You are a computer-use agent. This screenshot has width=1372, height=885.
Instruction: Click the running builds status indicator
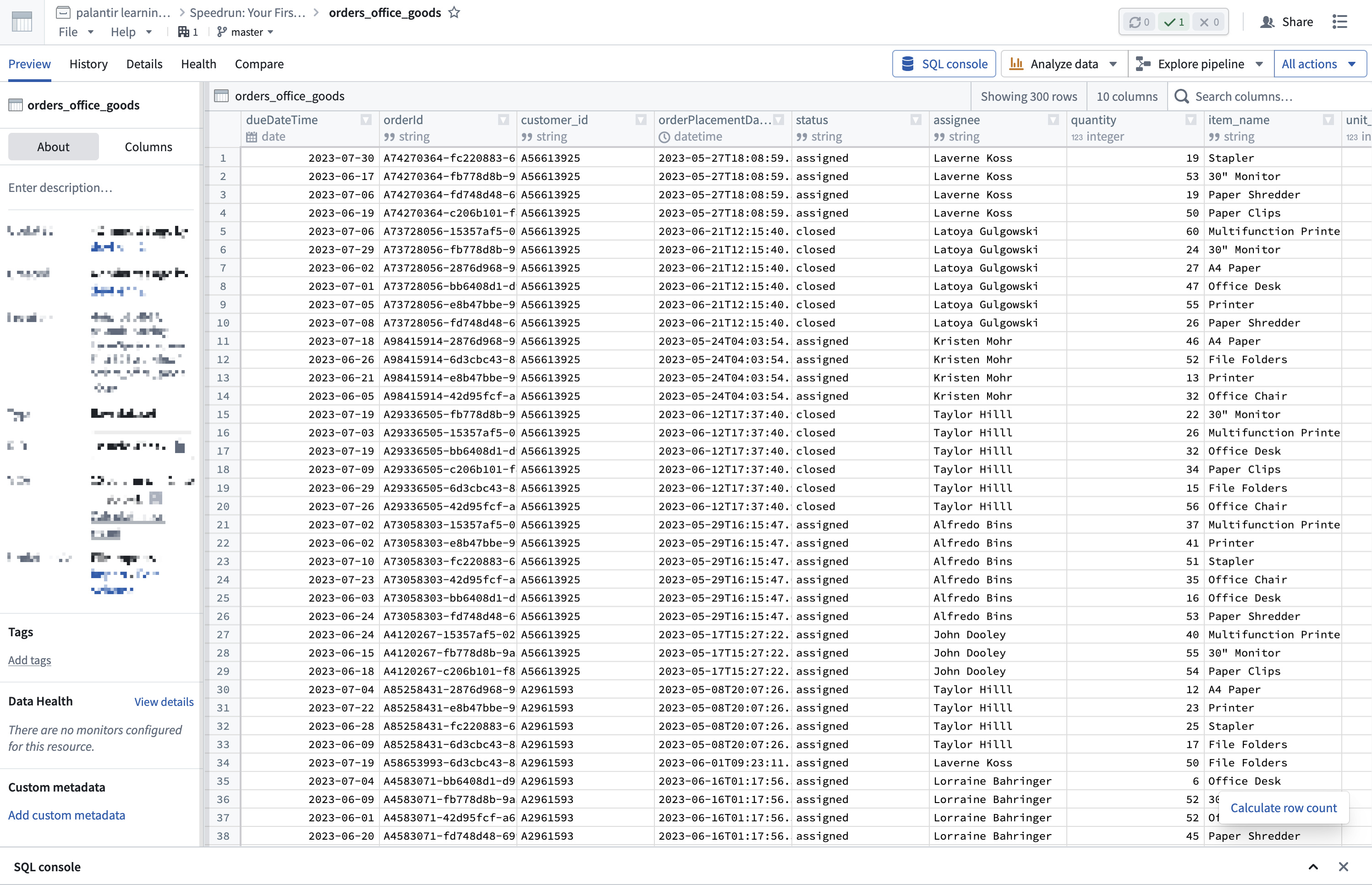[x=1139, y=22]
